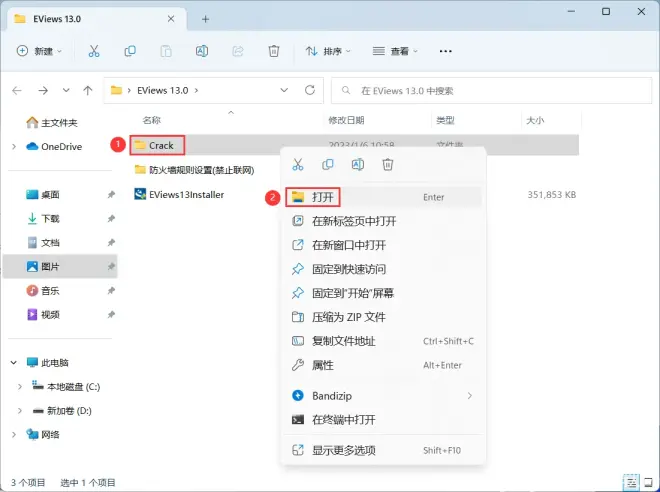Go up one folder level
Image resolution: width=660 pixels, height=492 pixels.
(88, 90)
